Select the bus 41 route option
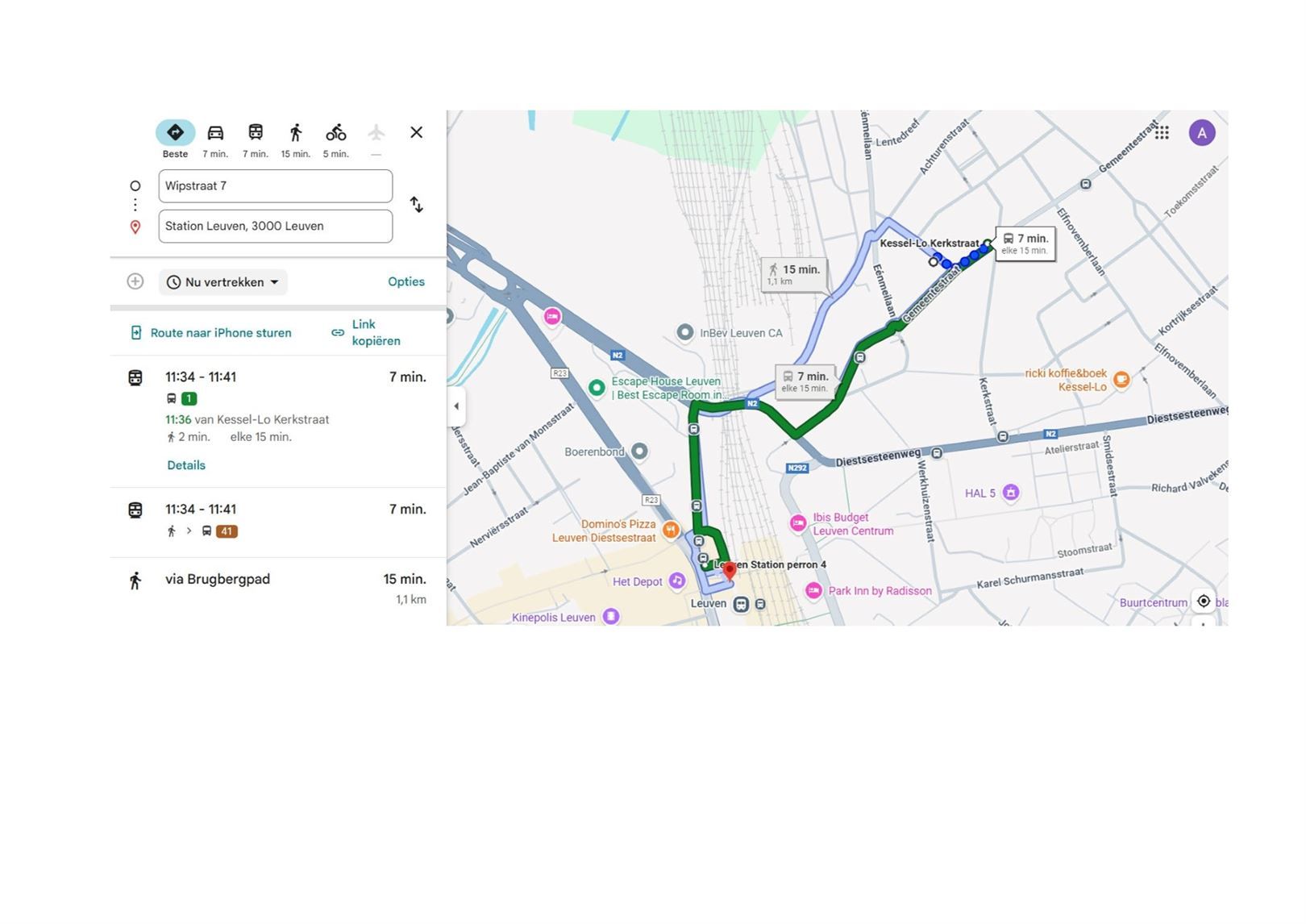 coord(277,520)
